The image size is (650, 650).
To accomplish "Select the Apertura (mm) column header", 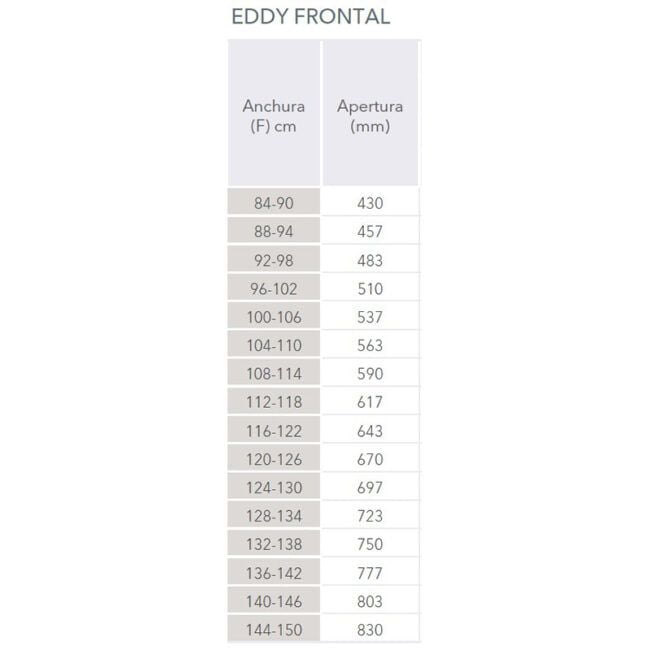I will pos(370,113).
